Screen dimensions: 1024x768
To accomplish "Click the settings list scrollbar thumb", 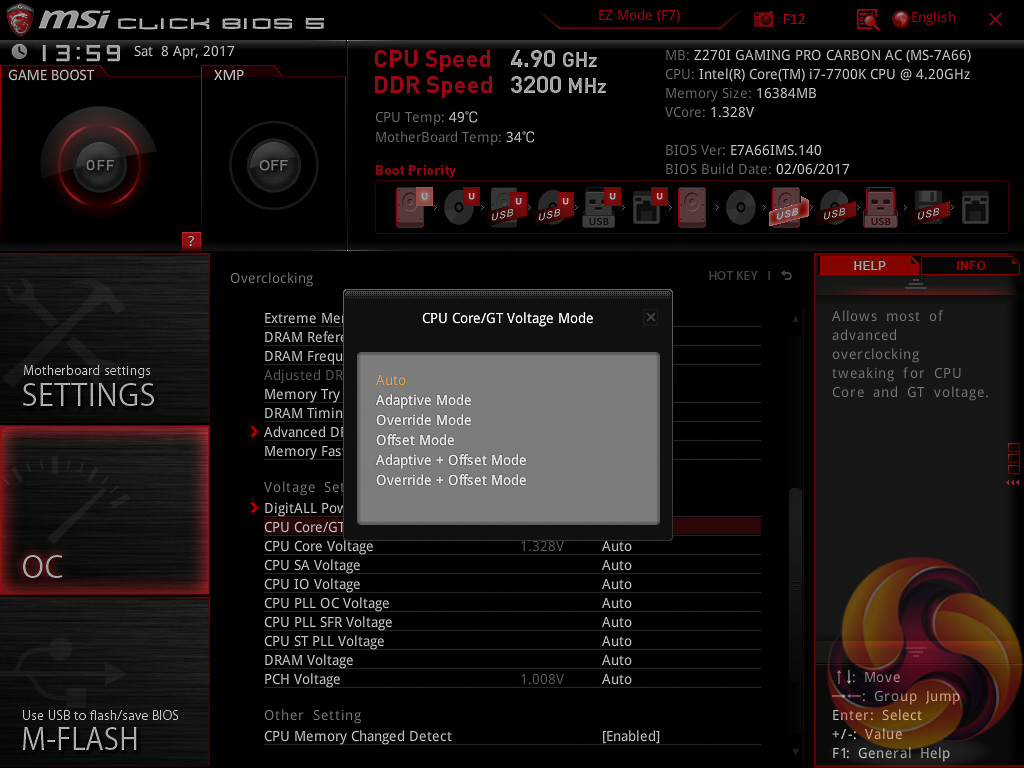I will coord(795,584).
